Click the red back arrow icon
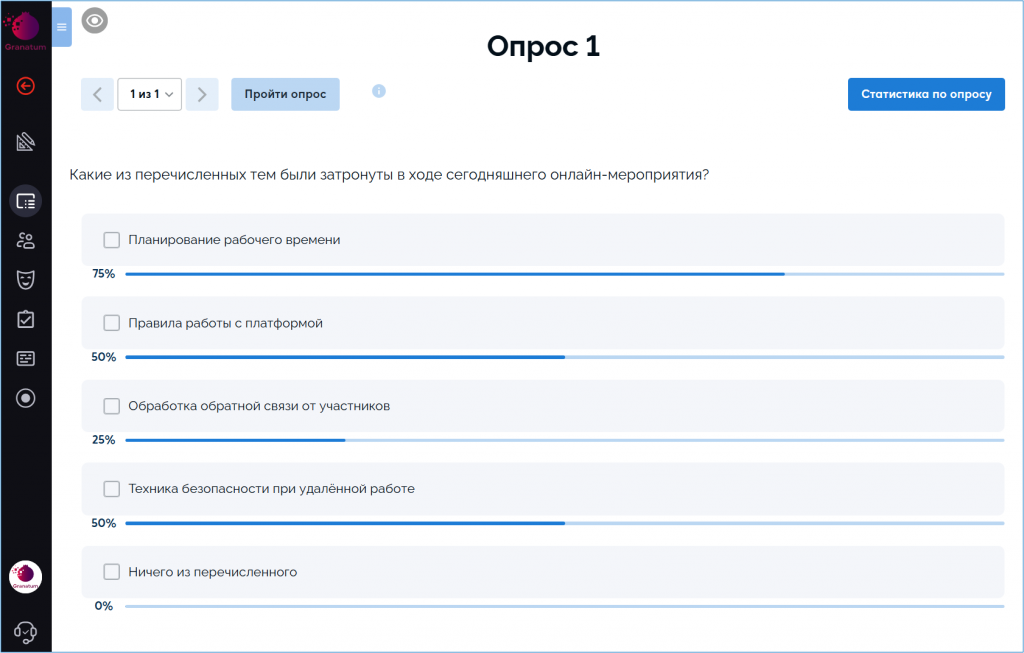The width and height of the screenshot is (1024, 653). [26, 86]
